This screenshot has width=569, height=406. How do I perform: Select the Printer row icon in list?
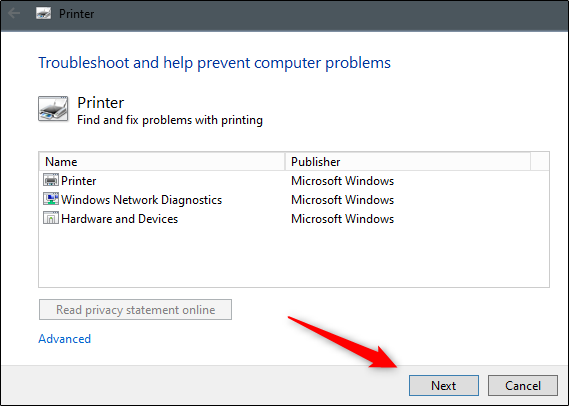point(50,180)
